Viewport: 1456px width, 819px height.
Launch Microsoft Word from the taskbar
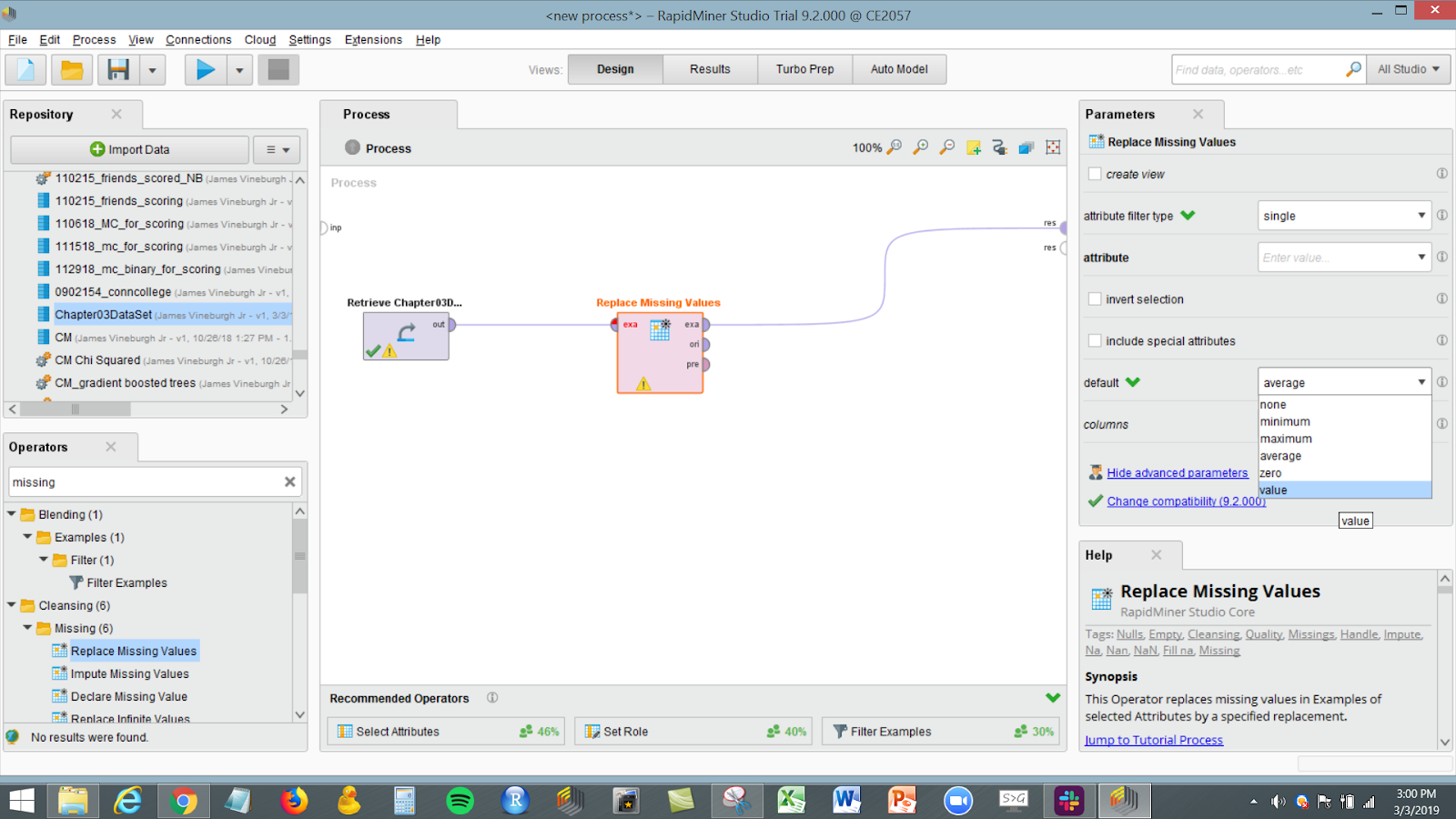pyautogui.click(x=846, y=801)
